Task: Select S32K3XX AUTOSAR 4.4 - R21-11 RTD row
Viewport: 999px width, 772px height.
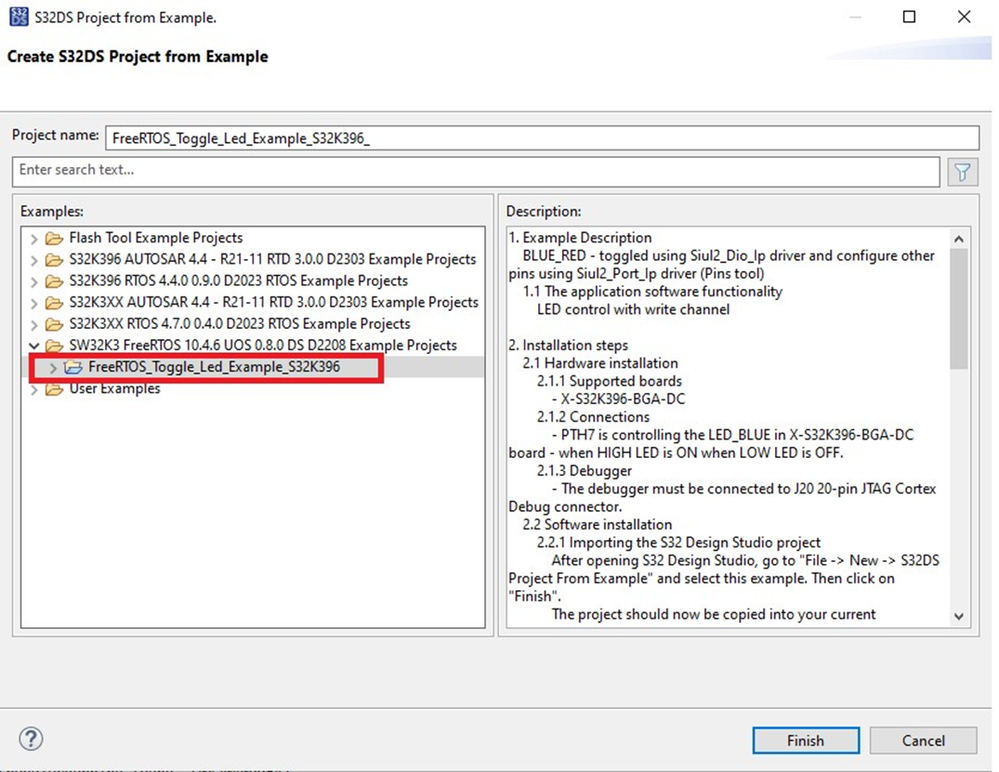Action: 273,302
